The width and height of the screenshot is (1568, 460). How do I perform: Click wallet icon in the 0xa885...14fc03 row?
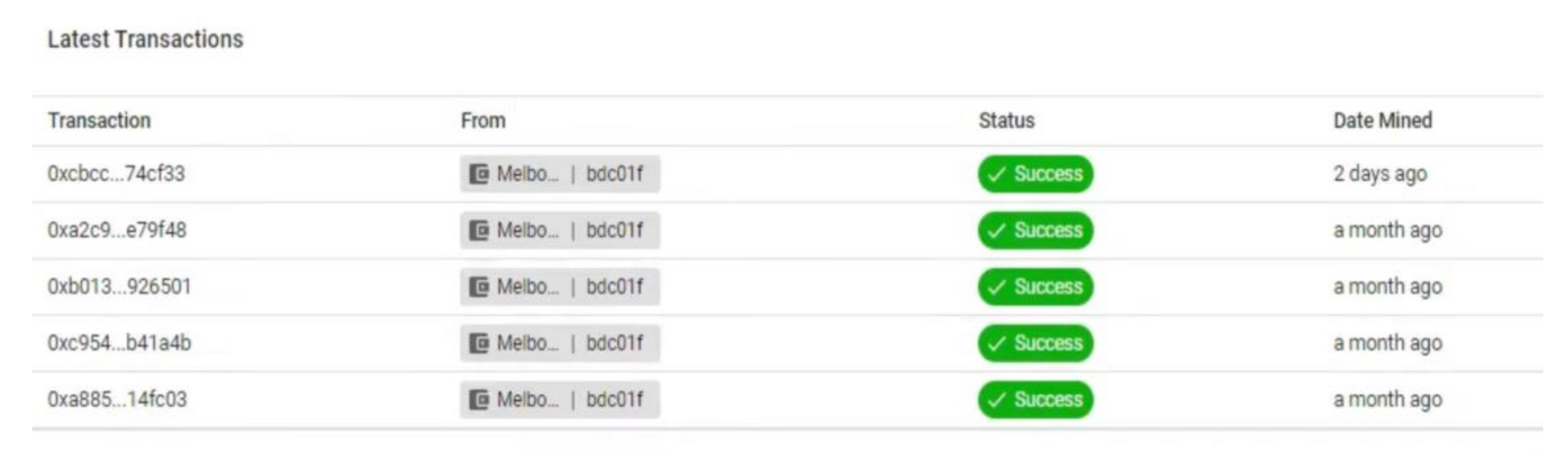[479, 400]
